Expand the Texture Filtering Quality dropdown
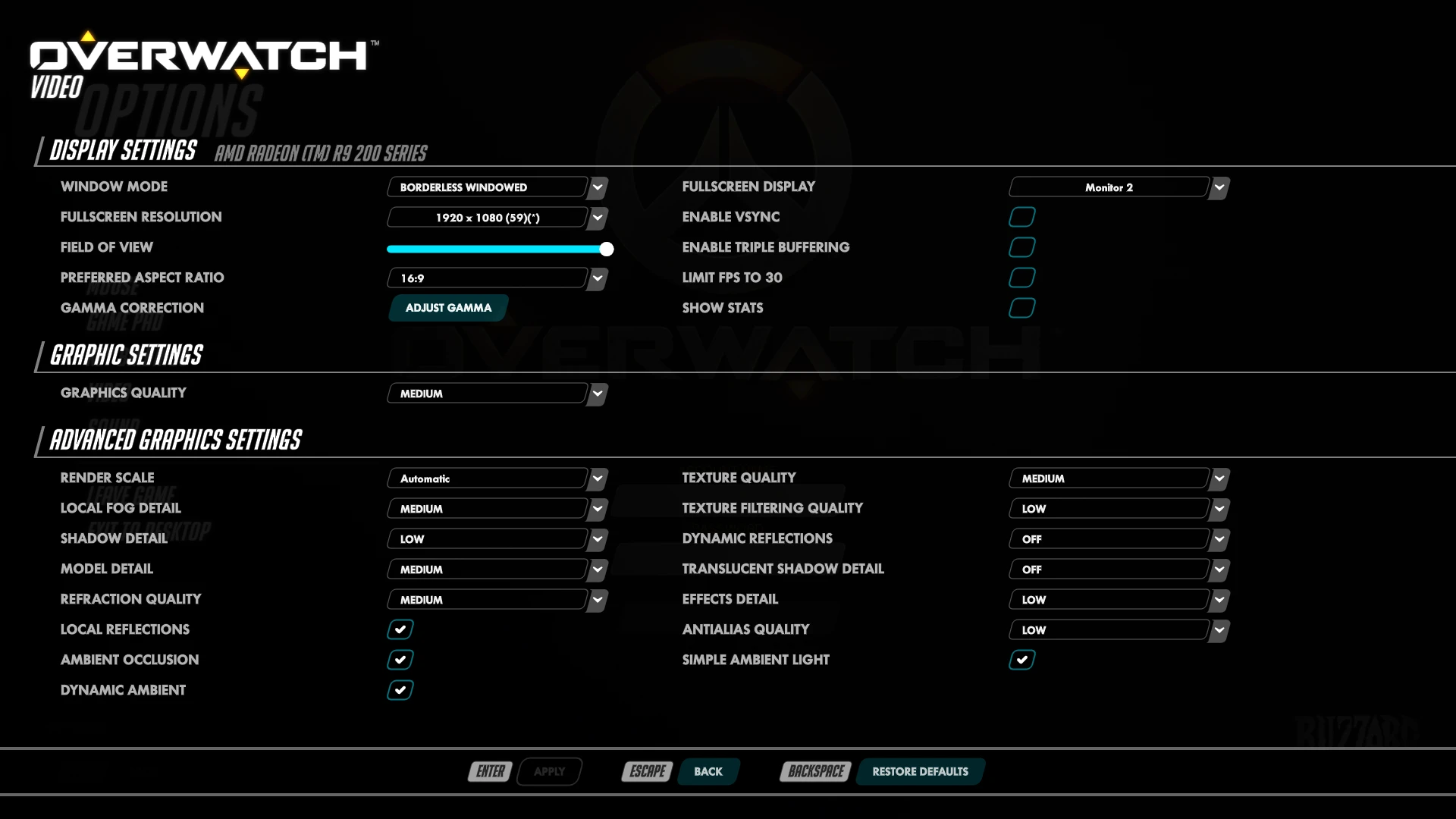The image size is (1456, 819). (1219, 508)
